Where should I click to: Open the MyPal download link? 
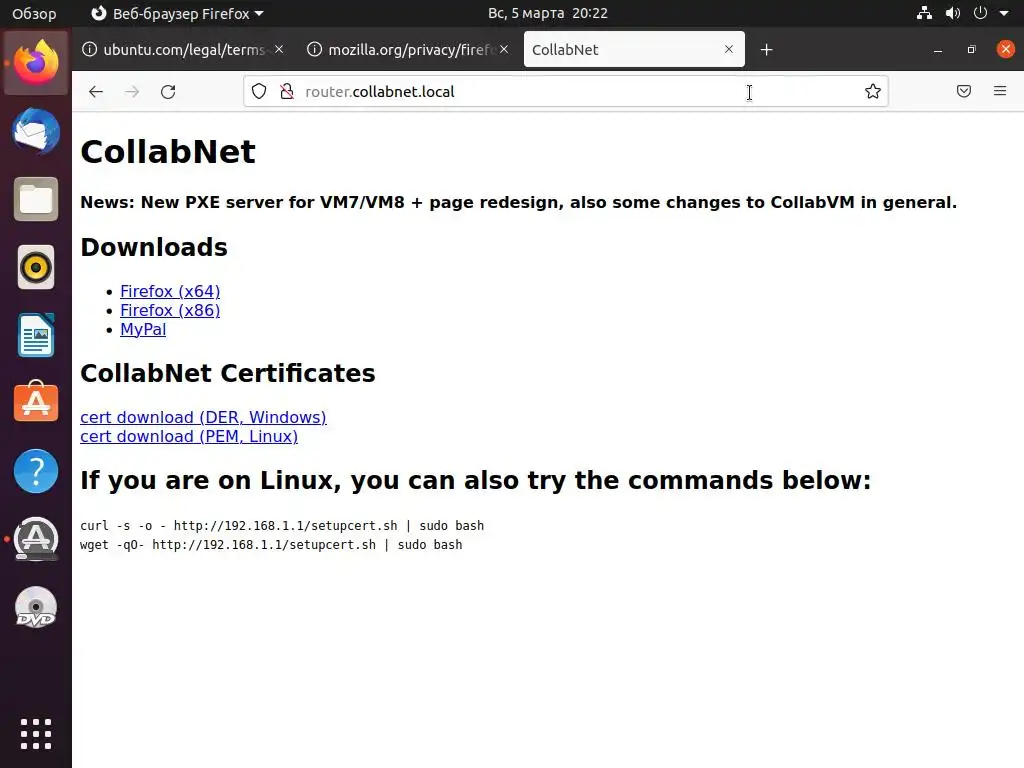click(143, 330)
